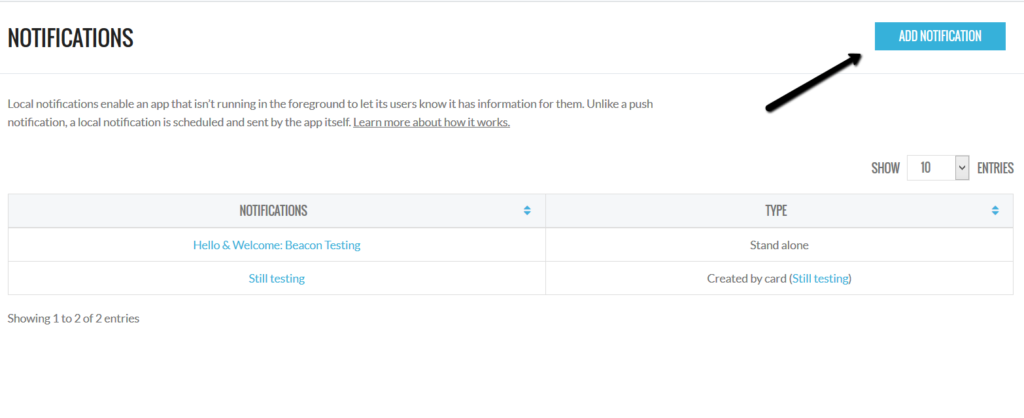The height and width of the screenshot is (418, 1024).
Task: Click the SHOW label beside the dropdown
Action: point(885,168)
